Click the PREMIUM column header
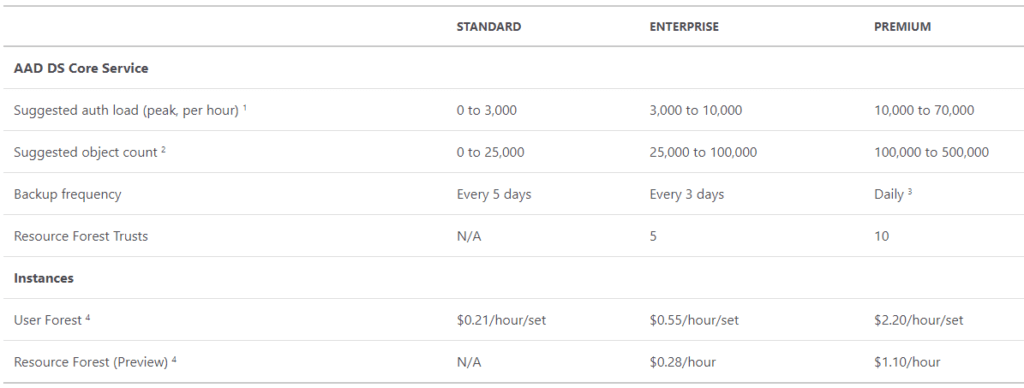 tap(903, 27)
